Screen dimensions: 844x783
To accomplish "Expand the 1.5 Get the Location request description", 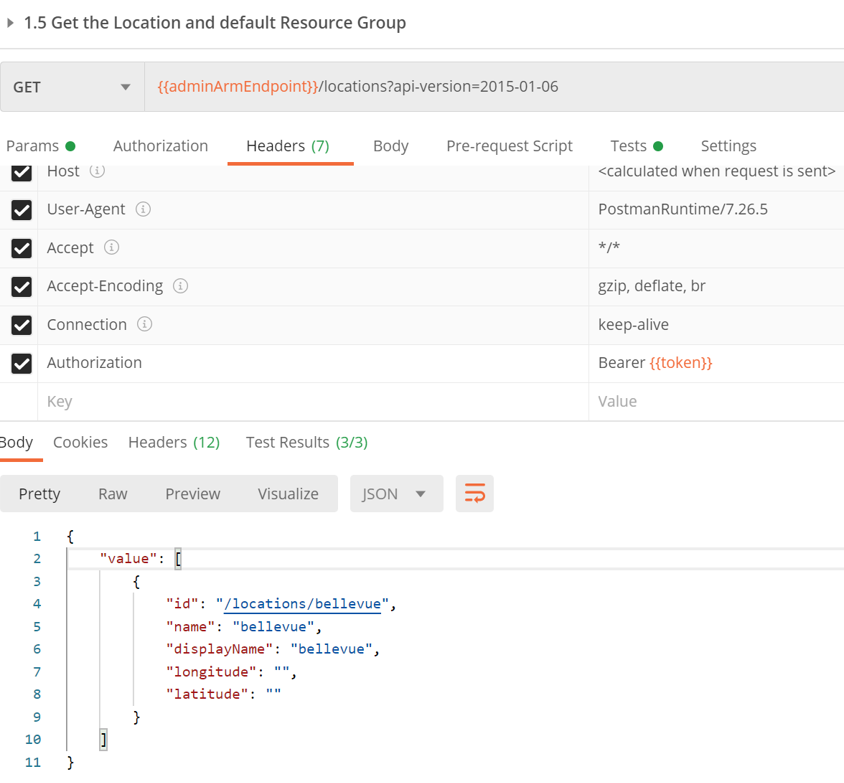I will pyautogui.click(x=10, y=23).
